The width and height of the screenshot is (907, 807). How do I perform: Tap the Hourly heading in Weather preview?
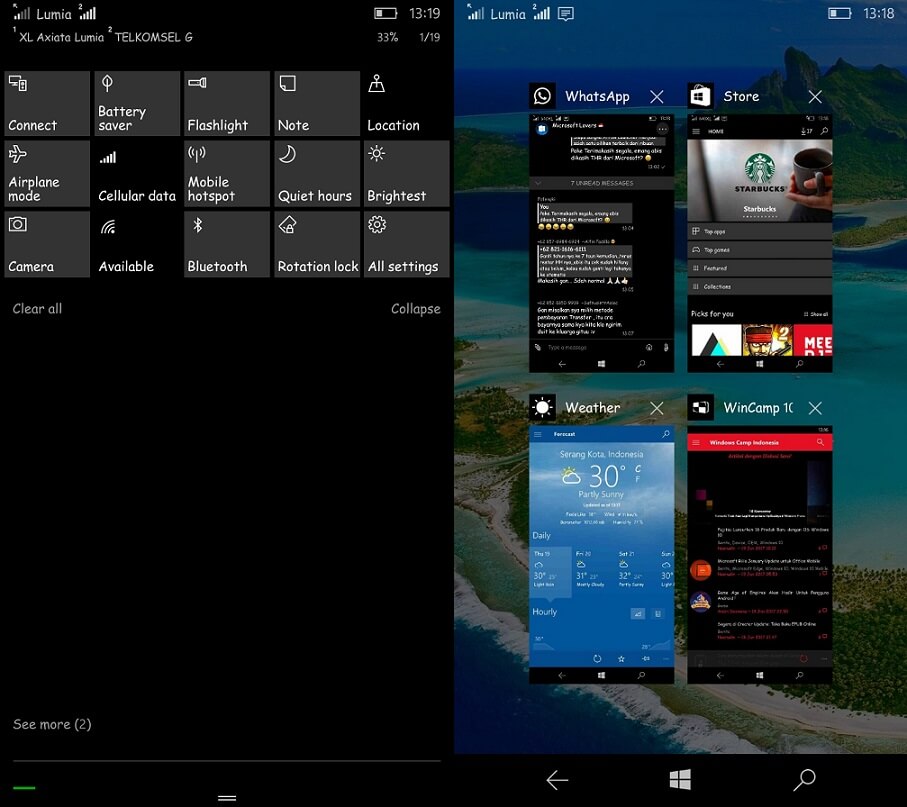(x=544, y=611)
